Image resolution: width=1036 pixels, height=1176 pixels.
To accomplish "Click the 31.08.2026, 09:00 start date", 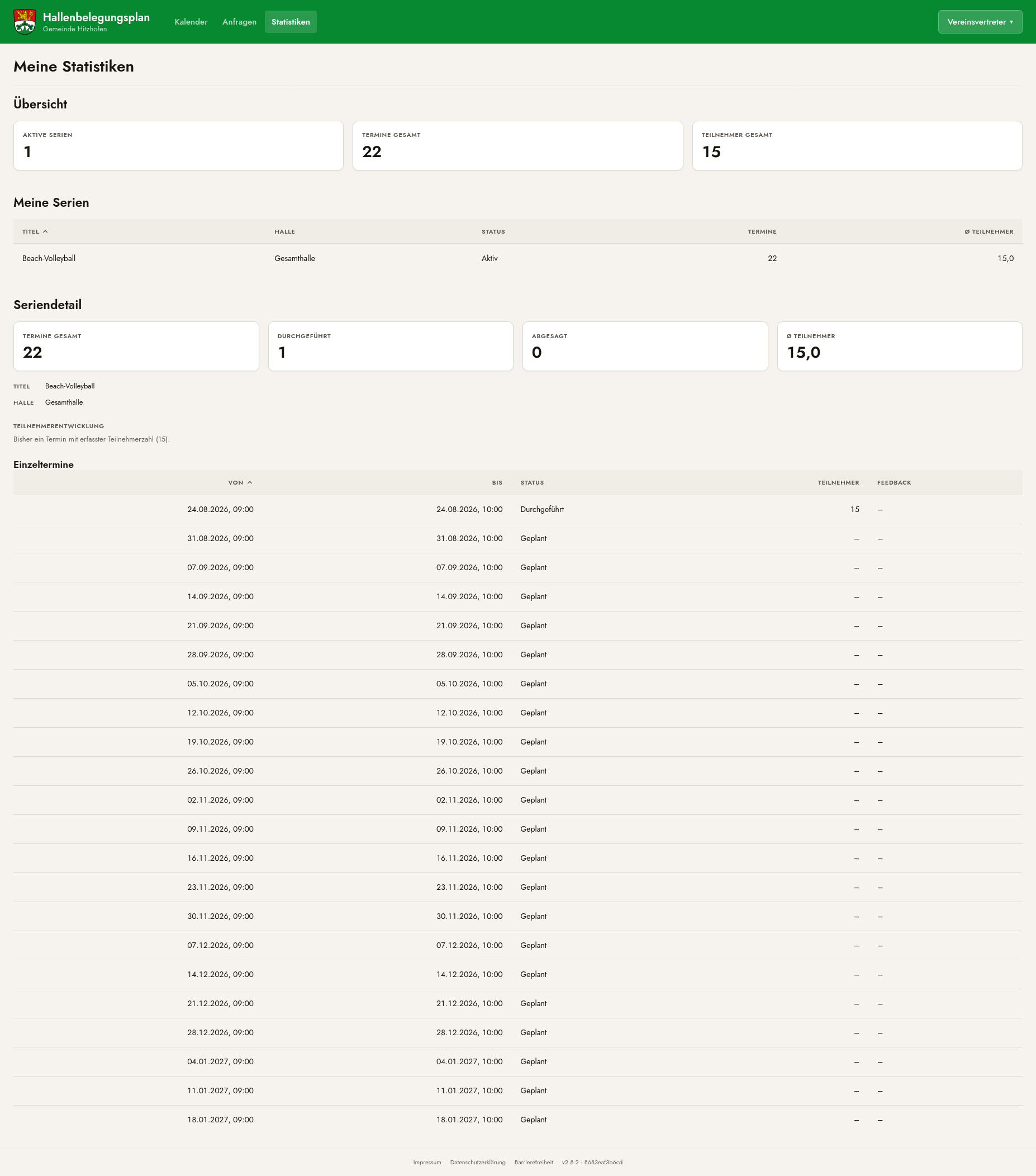I will 220,538.
